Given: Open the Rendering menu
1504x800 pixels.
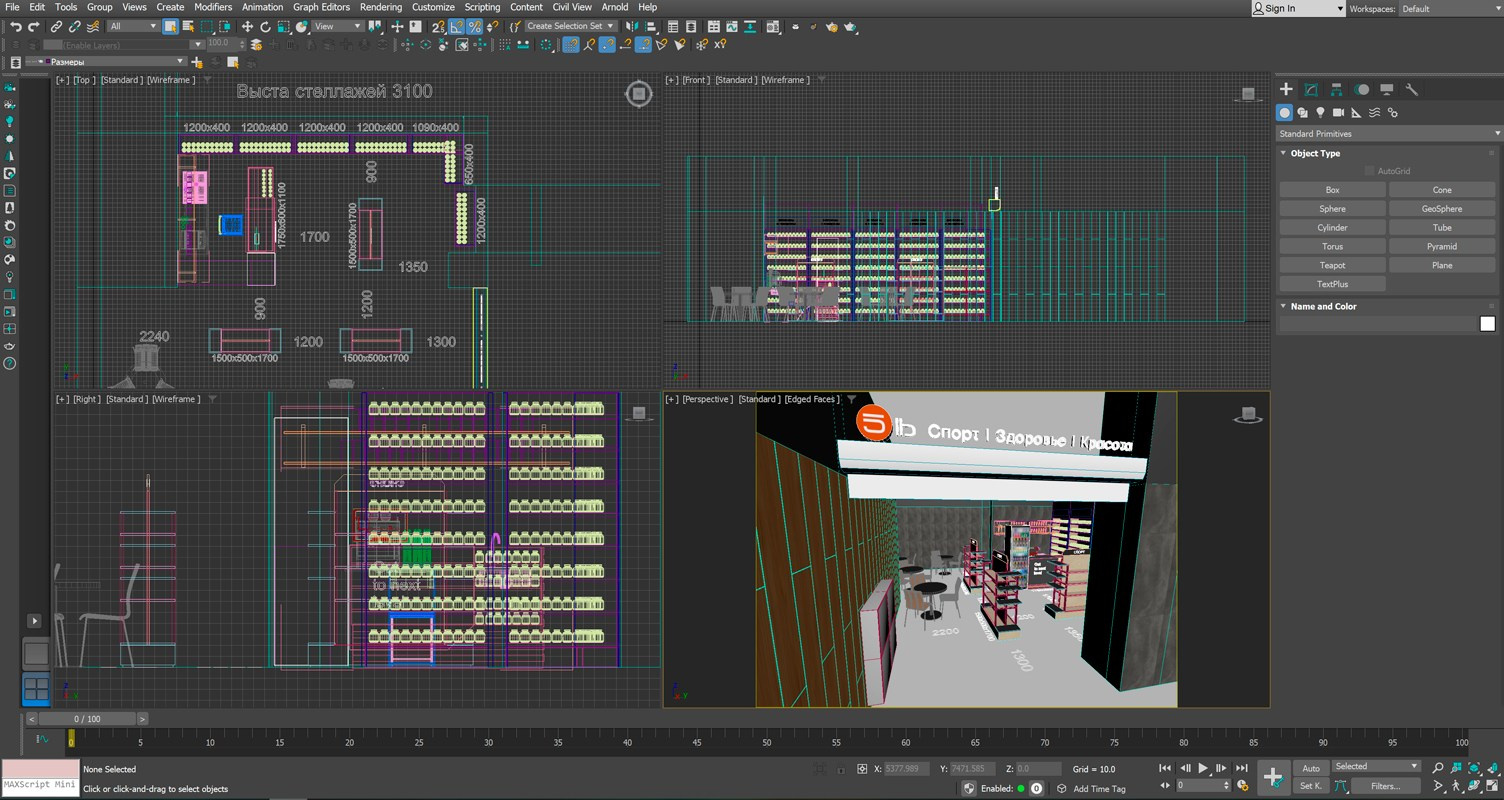Looking at the screenshot, I should point(381,7).
